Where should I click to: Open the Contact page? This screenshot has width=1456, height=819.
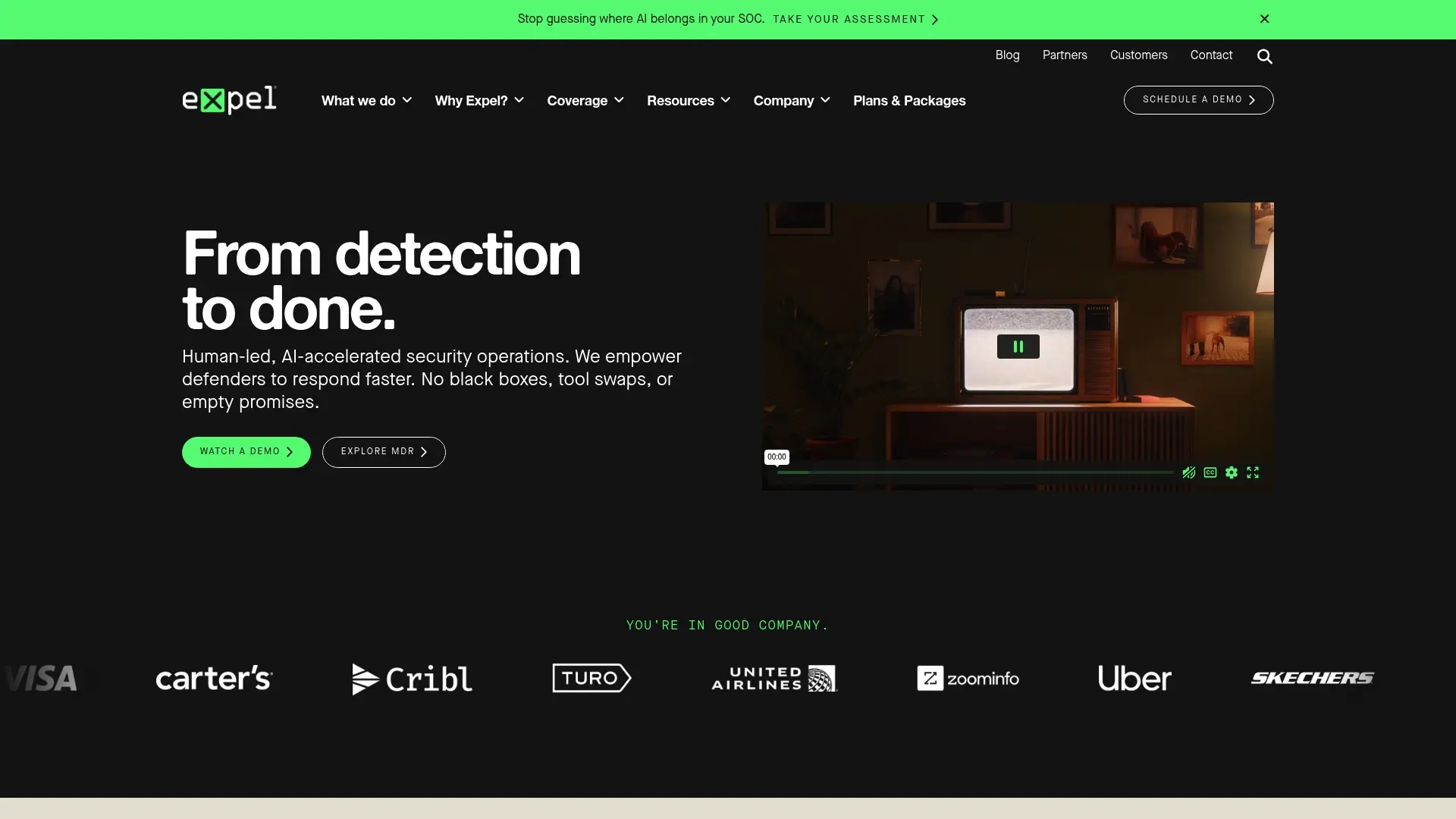tap(1211, 55)
